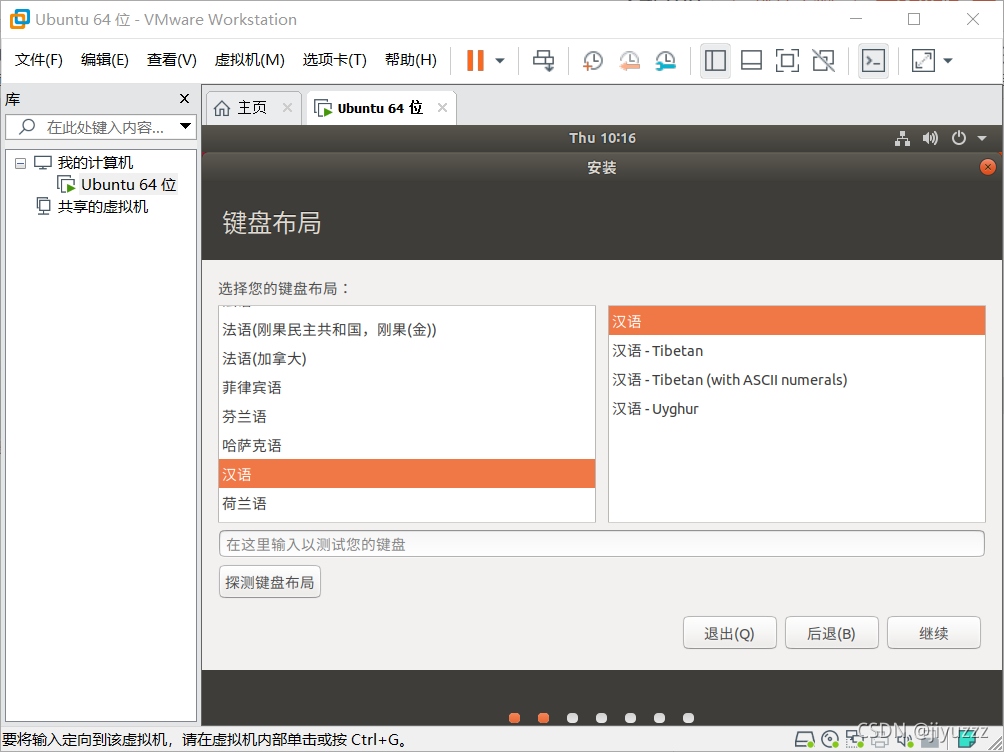Click the stretch guest display icon
This screenshot has width=1004, height=752.
[923, 61]
